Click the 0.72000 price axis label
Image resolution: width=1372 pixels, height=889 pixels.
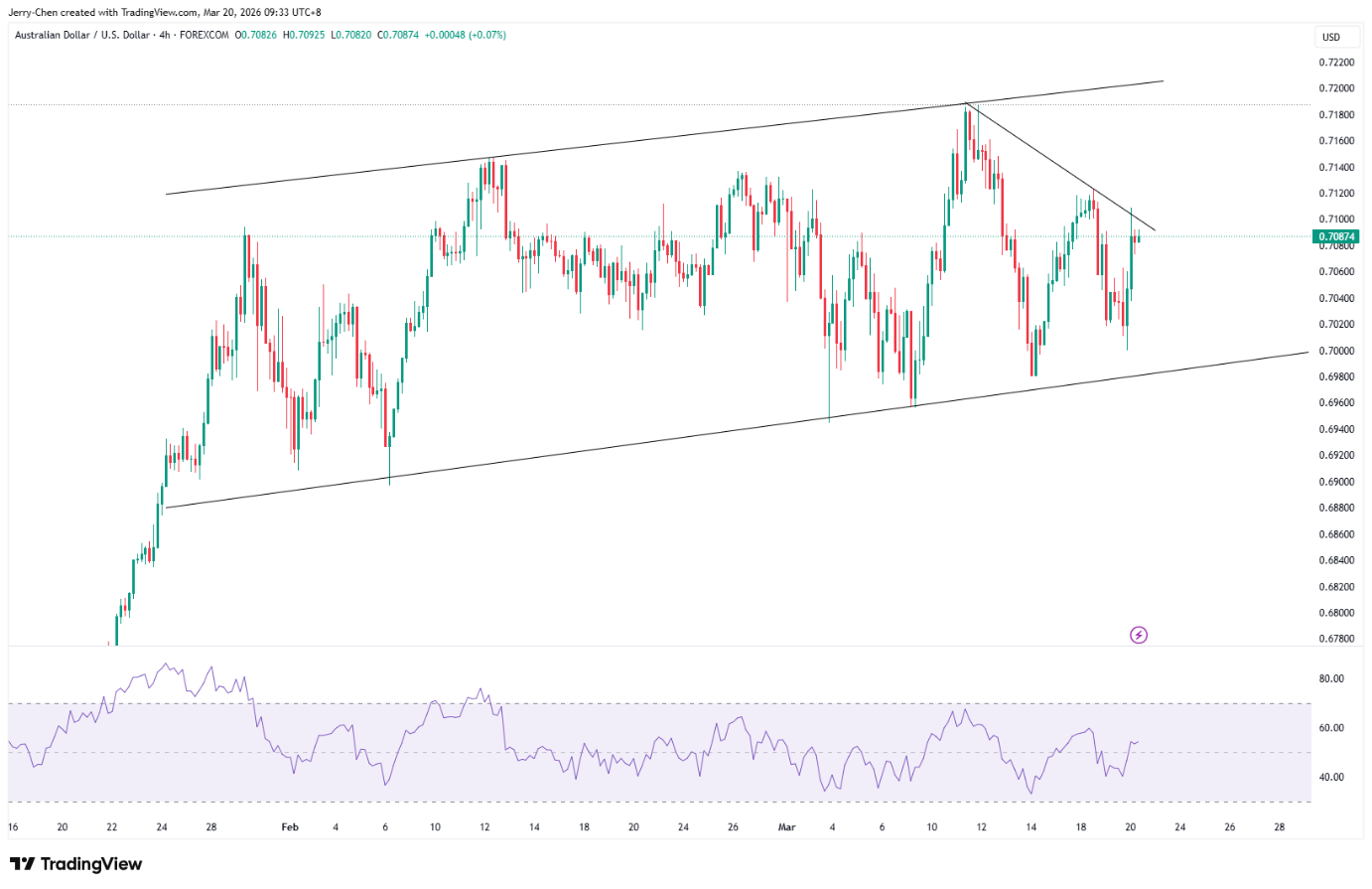coord(1335,88)
